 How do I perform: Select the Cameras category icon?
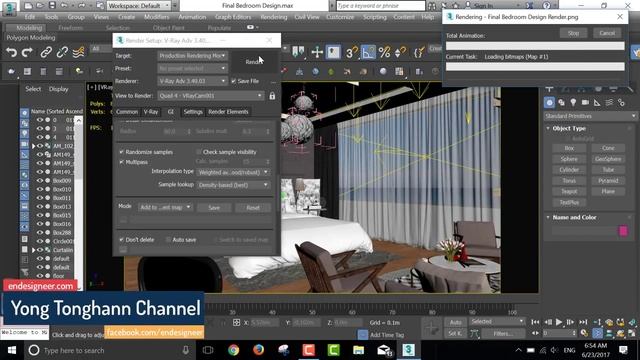pyautogui.click(x=585, y=102)
